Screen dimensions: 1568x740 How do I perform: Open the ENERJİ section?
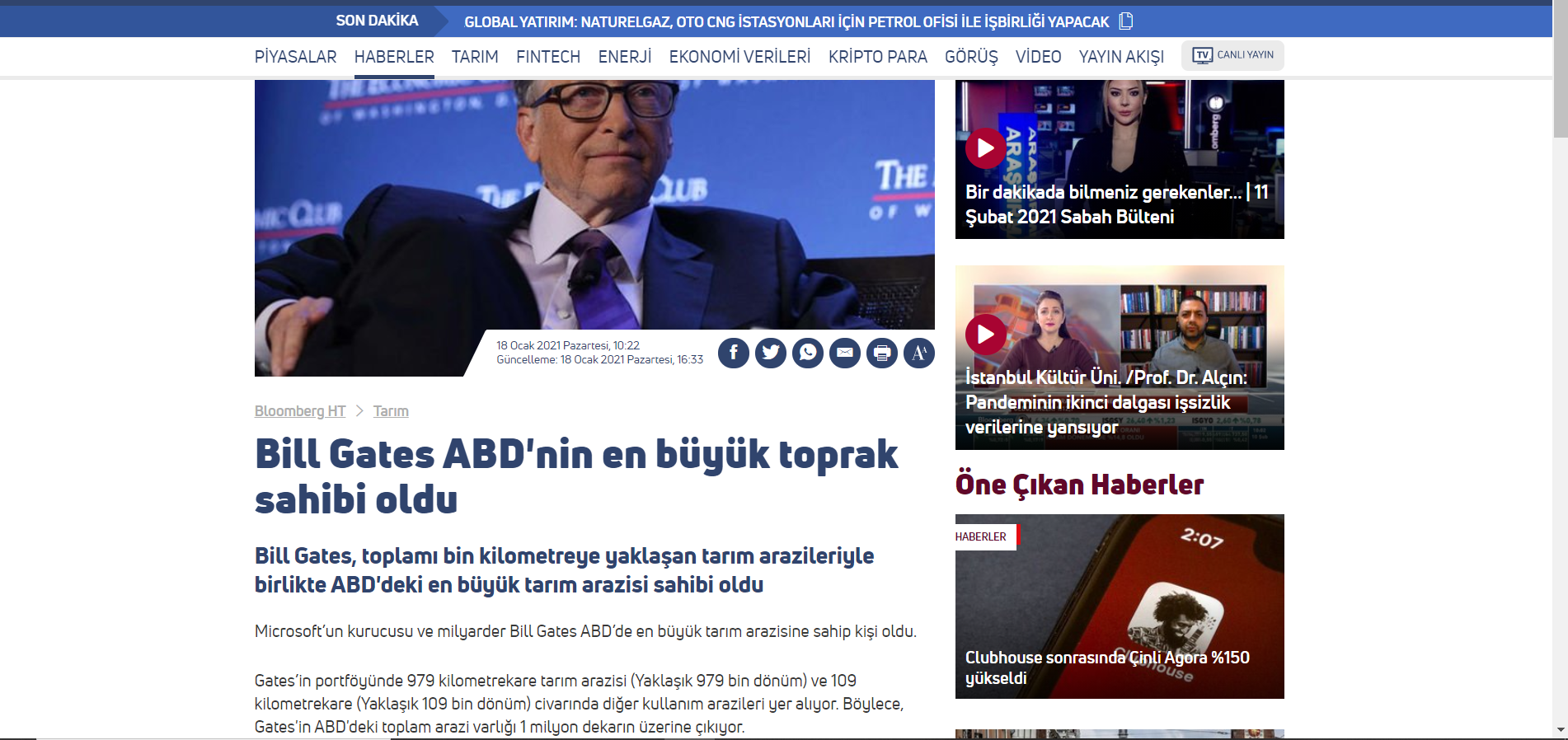click(x=625, y=57)
